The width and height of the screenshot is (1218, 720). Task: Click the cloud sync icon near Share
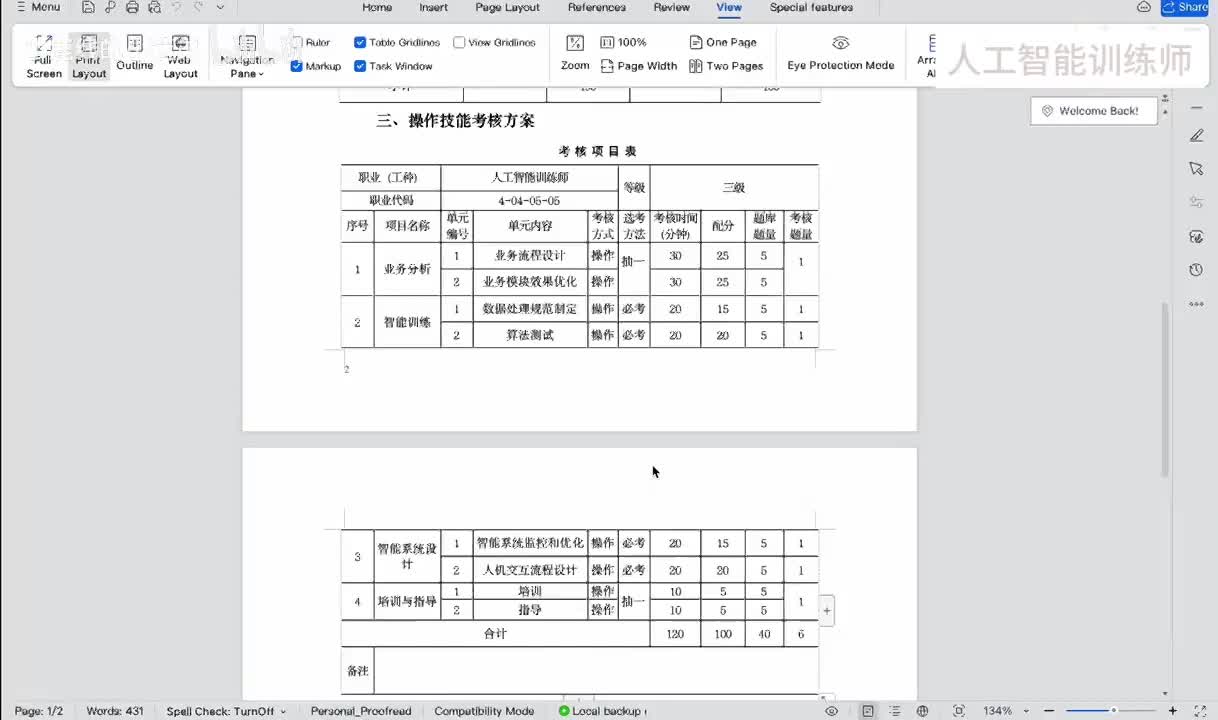1144,7
